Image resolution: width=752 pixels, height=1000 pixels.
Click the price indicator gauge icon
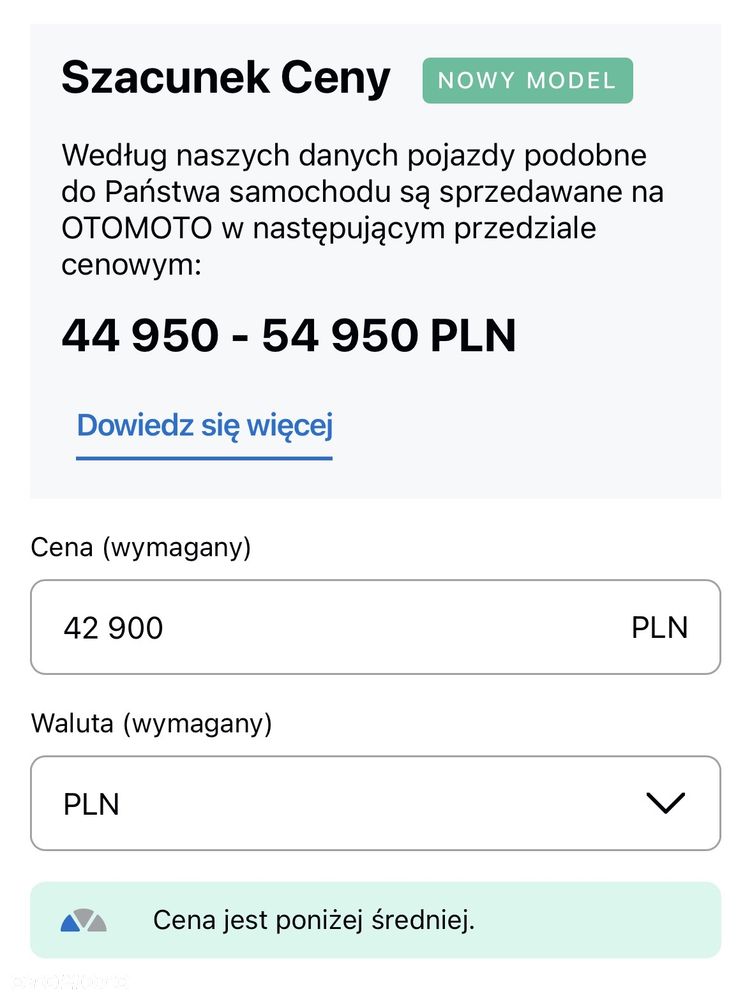pos(84,920)
